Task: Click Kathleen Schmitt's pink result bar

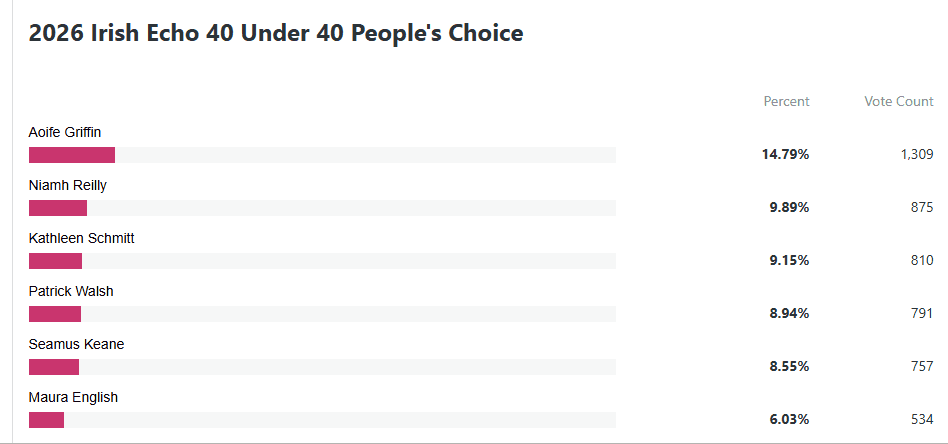Action: [x=55, y=261]
